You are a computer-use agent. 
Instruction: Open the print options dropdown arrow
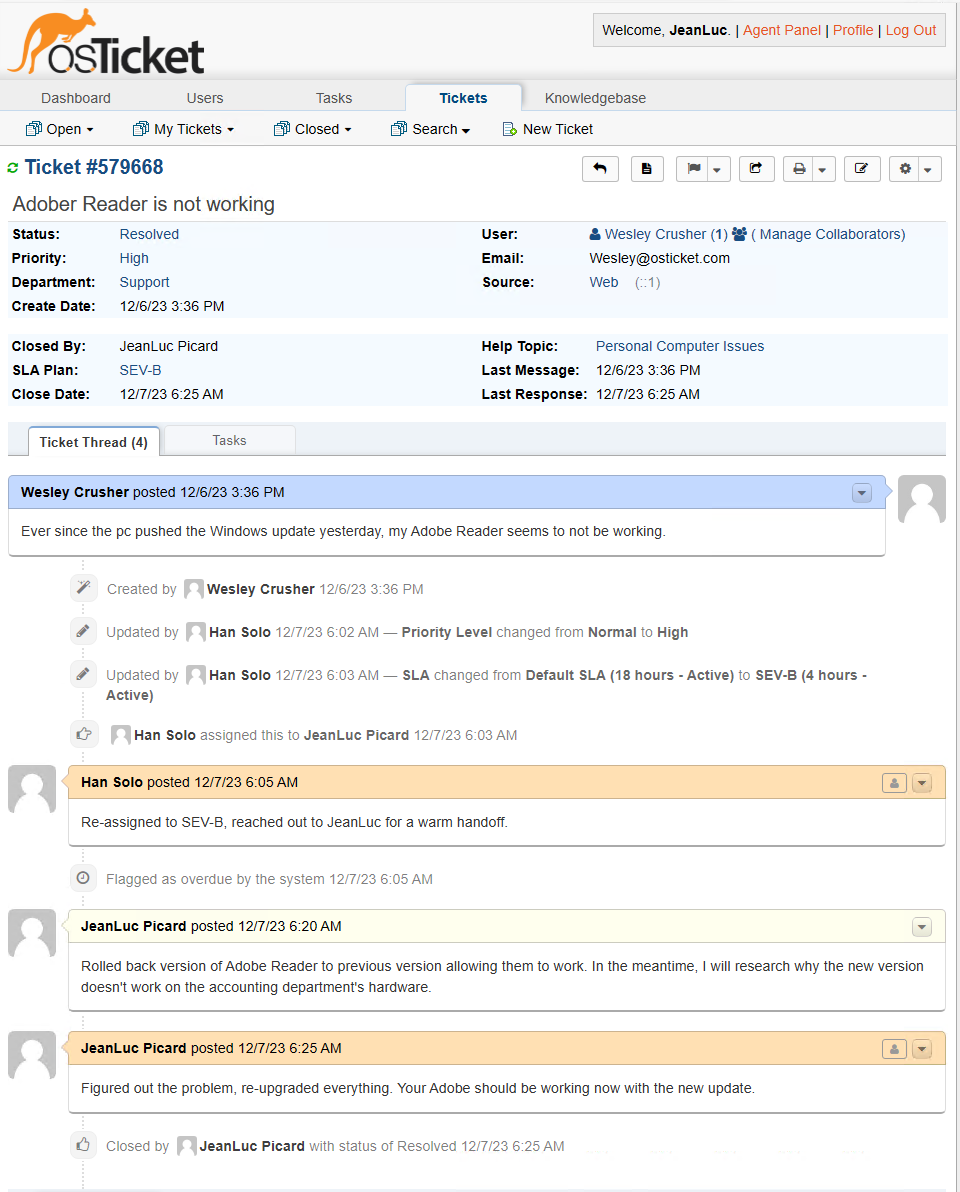(823, 169)
